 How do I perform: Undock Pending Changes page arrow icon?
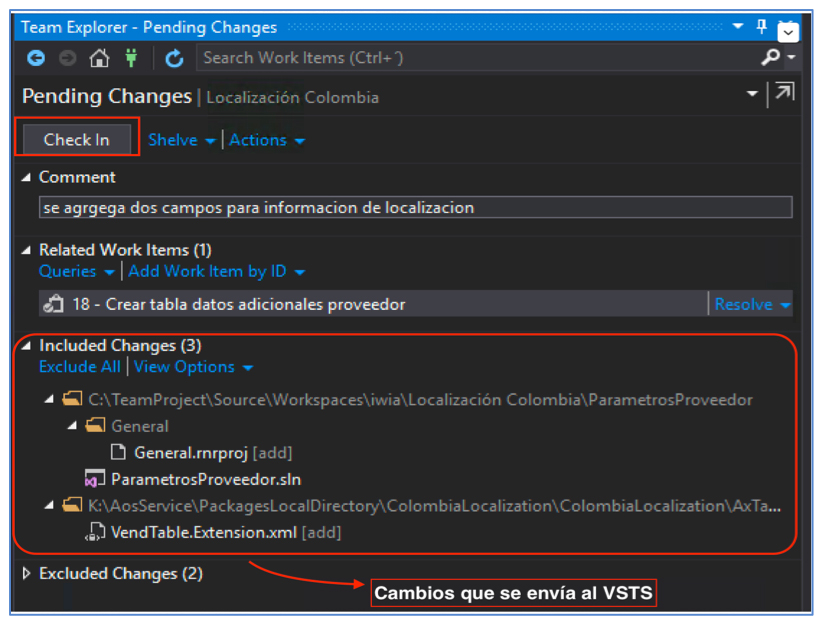click(785, 92)
